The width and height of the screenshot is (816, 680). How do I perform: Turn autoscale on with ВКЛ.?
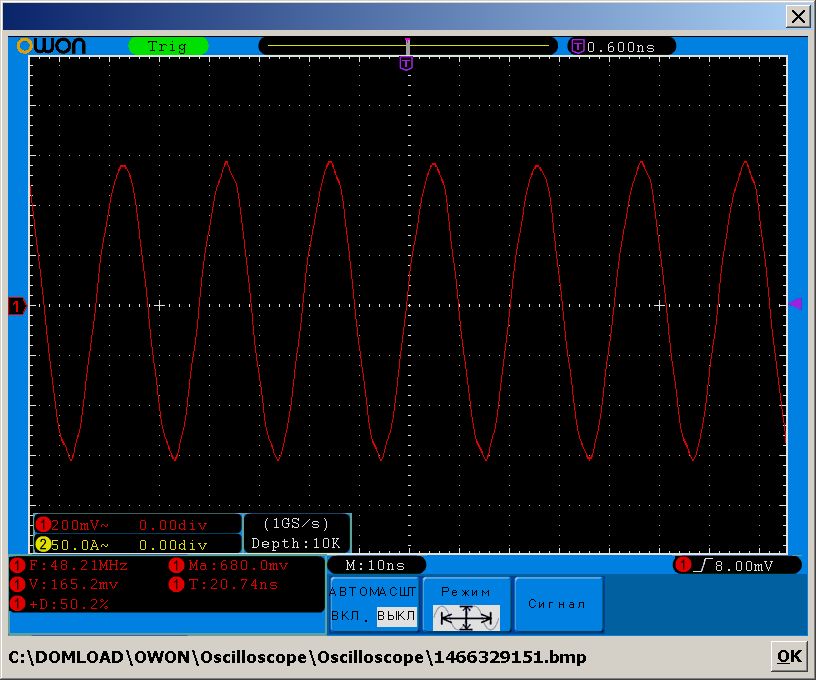[x=349, y=616]
